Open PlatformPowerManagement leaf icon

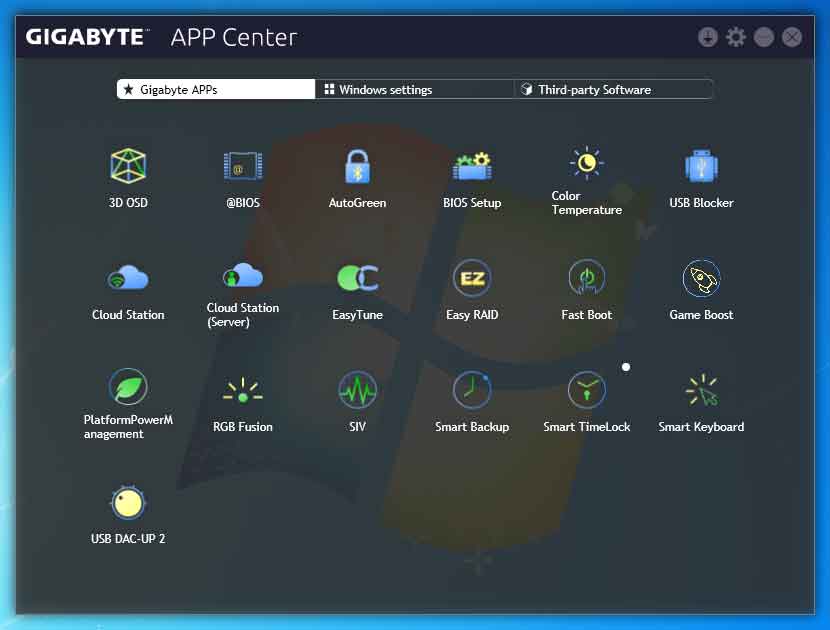pyautogui.click(x=128, y=386)
